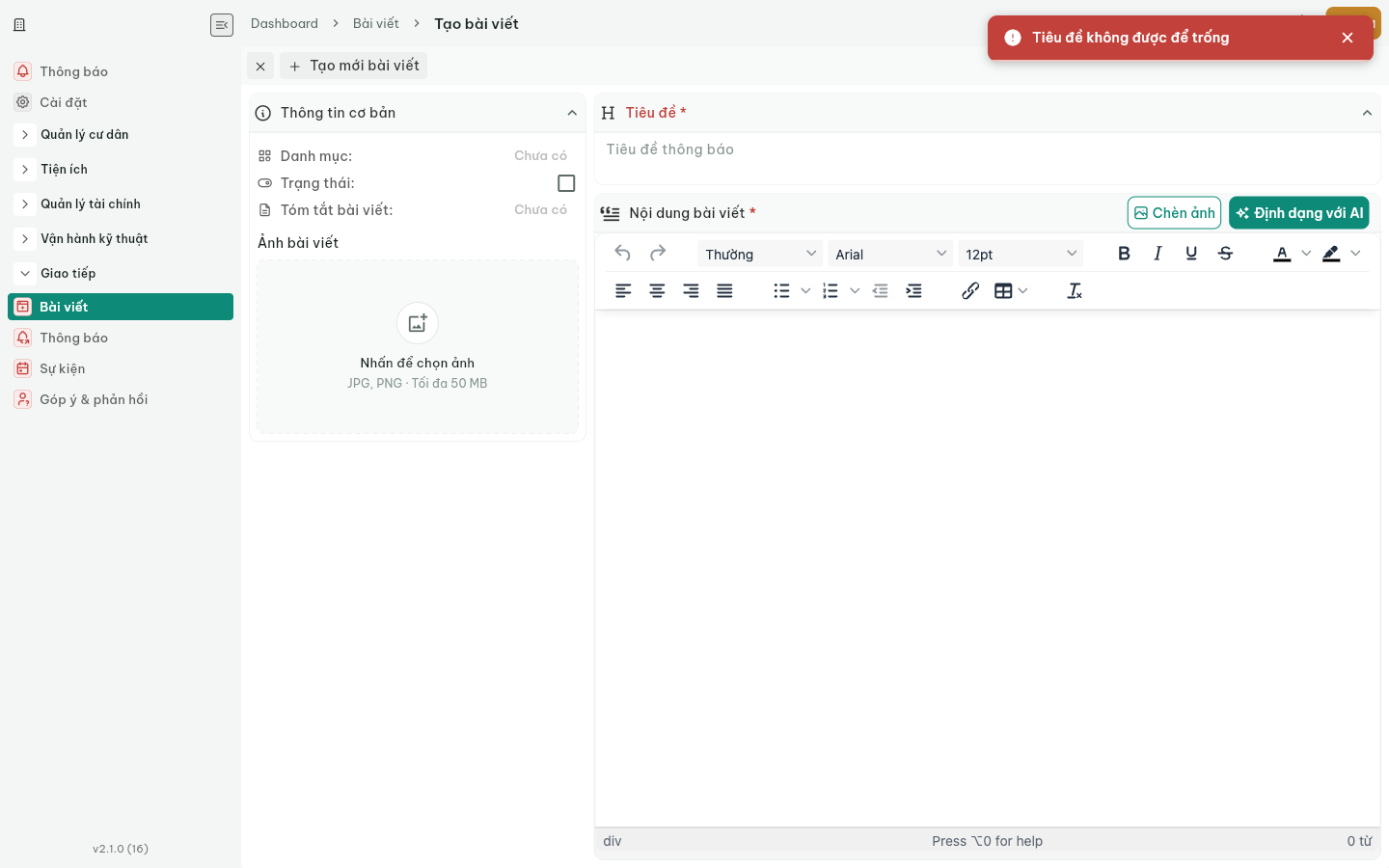Insert a bullet list
The width and height of the screenshot is (1389, 868).
781,290
